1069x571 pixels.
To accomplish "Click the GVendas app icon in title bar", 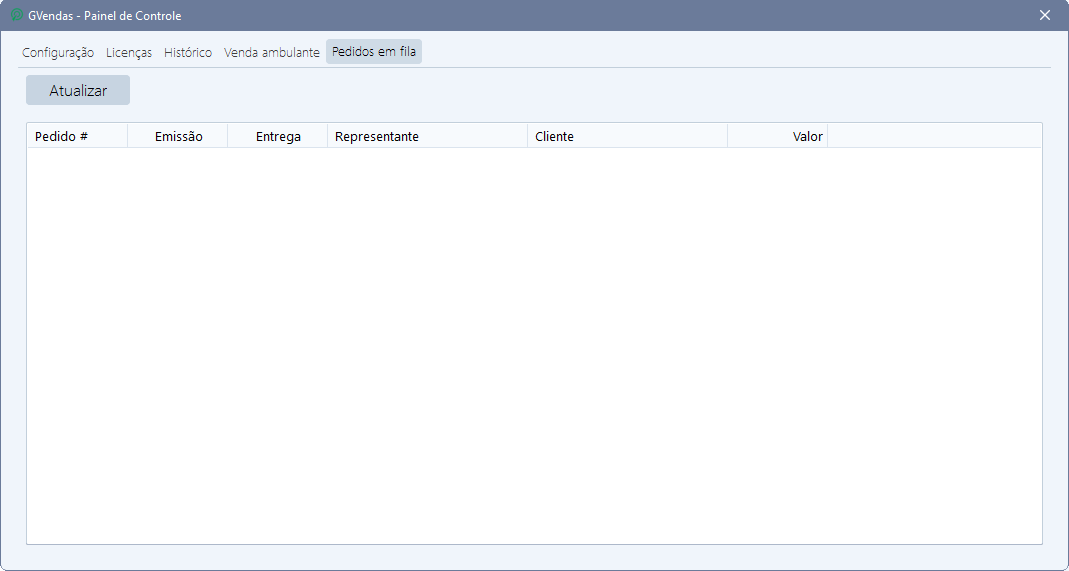I will click(17, 15).
